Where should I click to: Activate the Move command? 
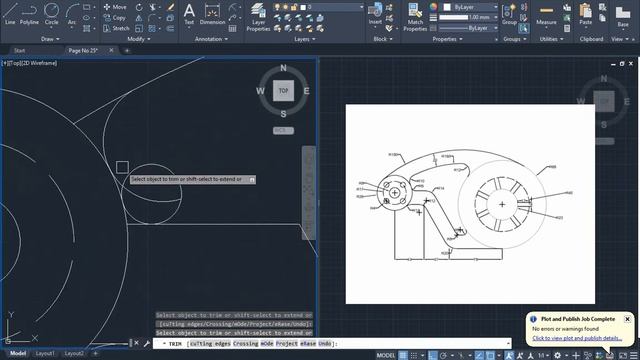[115, 7]
